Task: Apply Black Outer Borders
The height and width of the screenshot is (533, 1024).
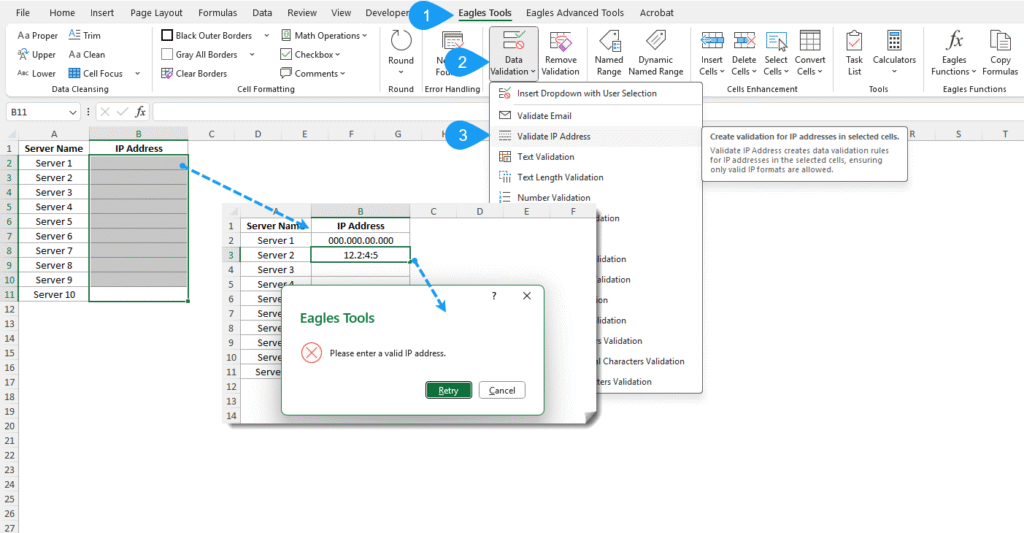Action: coord(206,35)
